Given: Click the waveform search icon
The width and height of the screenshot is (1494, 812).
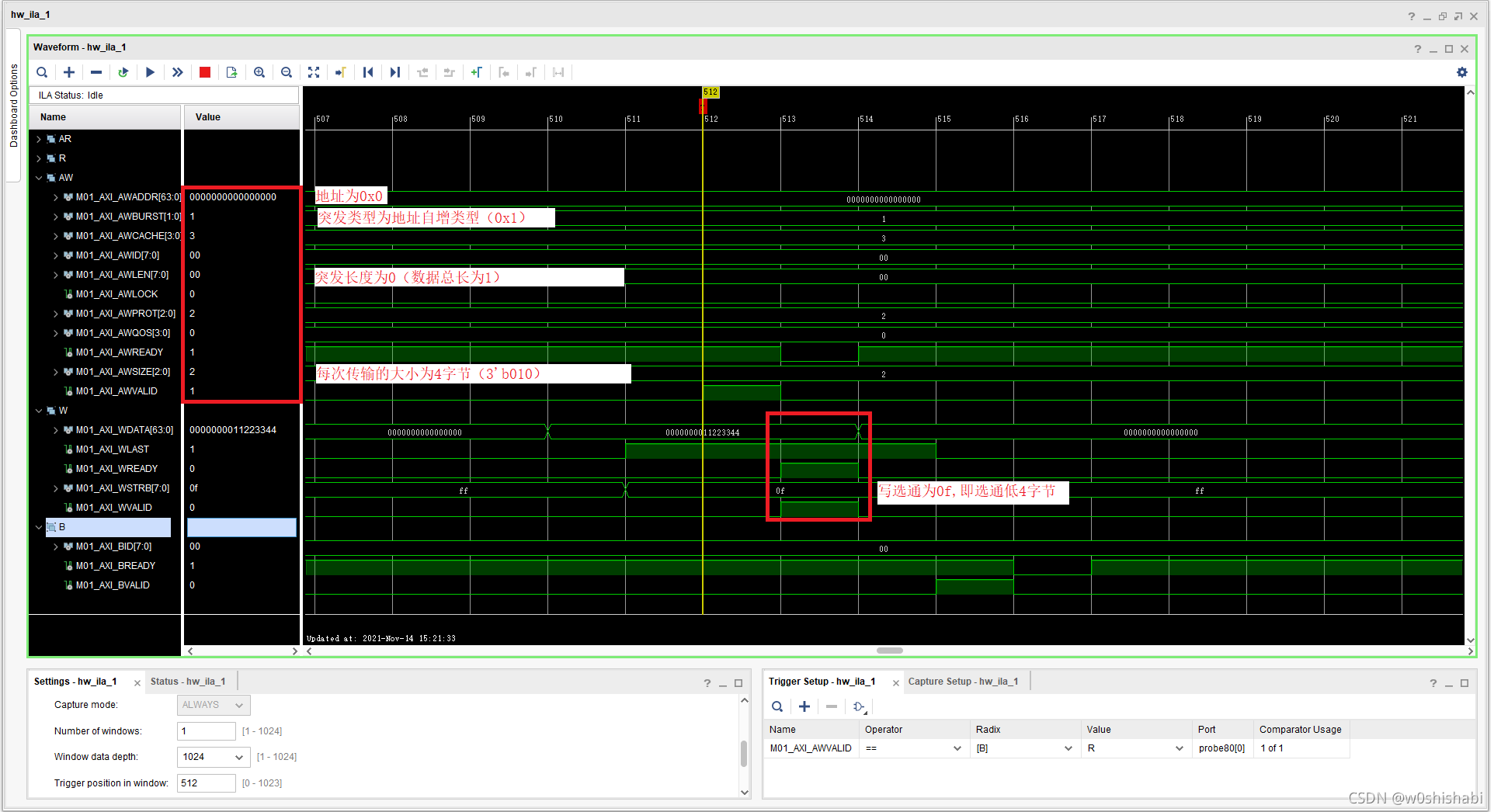Looking at the screenshot, I should click(42, 72).
